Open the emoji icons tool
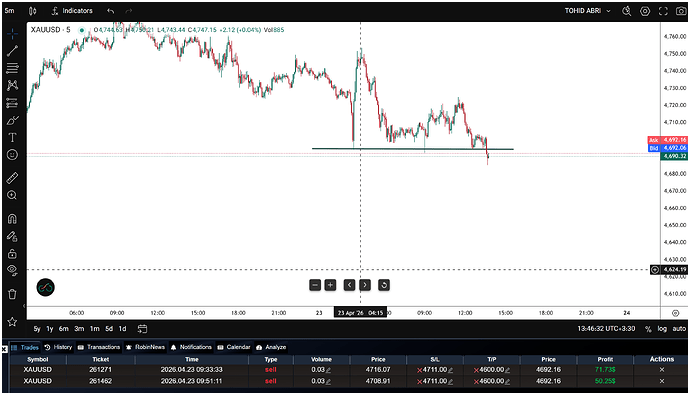Image resolution: width=690 pixels, height=395 pixels. tap(12, 154)
